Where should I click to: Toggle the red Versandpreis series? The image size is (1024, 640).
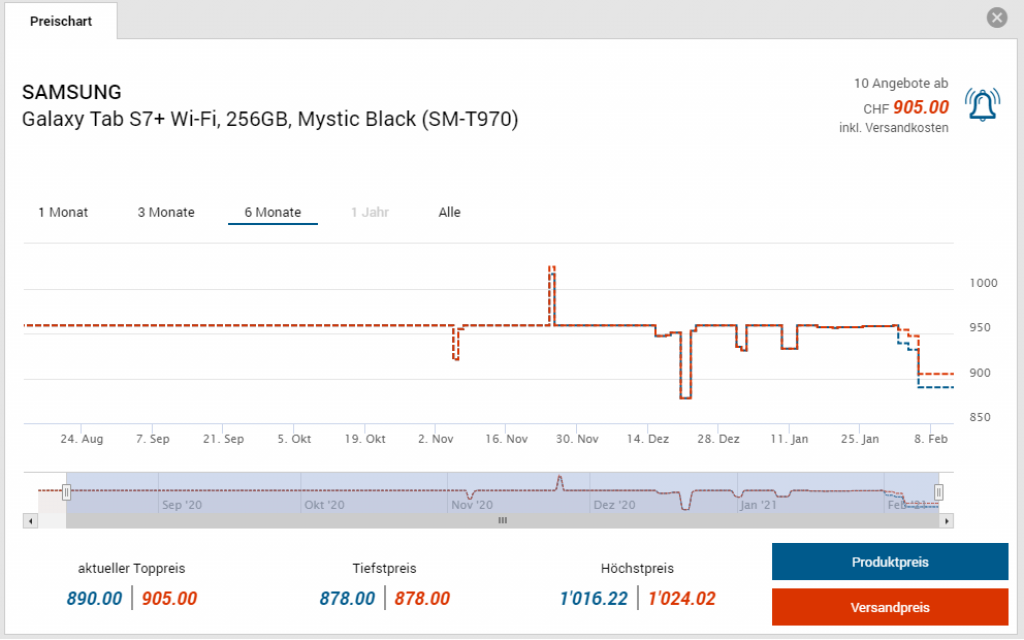(889, 607)
